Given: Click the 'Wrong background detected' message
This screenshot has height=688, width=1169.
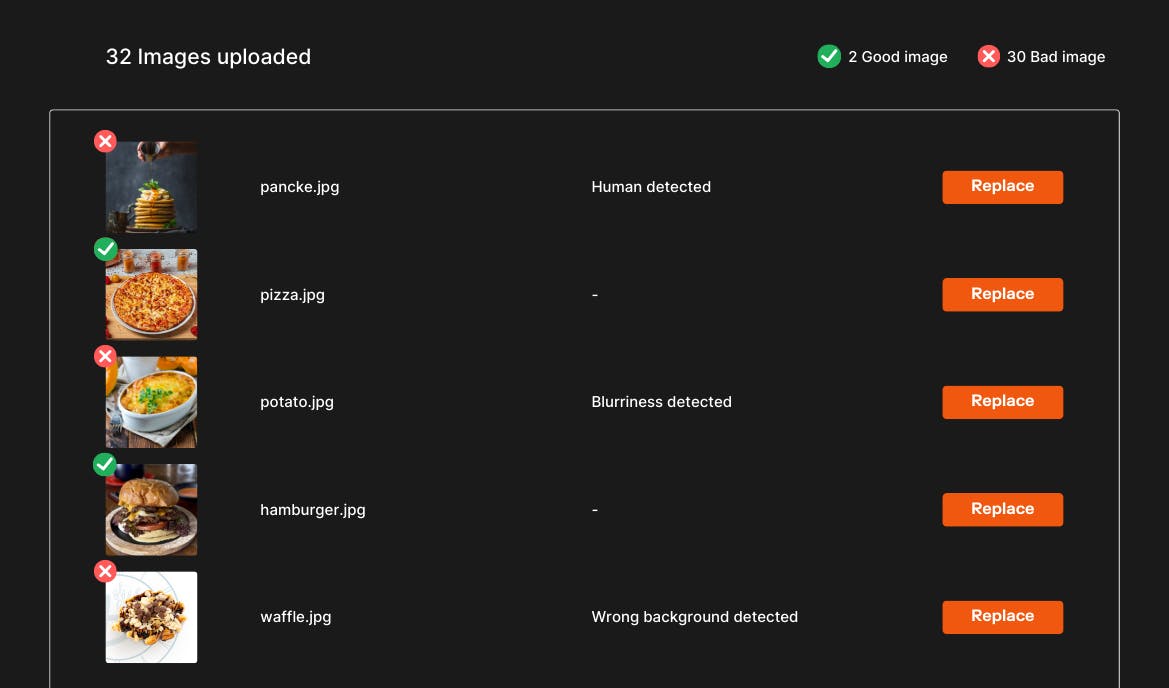Looking at the screenshot, I should click(x=694, y=617).
